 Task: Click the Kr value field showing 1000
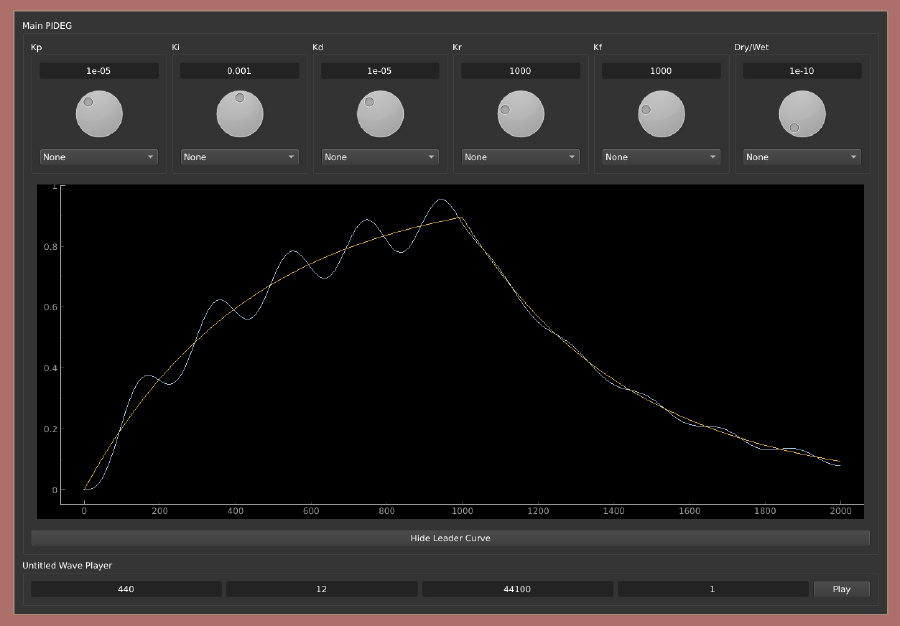pyautogui.click(x=521, y=71)
